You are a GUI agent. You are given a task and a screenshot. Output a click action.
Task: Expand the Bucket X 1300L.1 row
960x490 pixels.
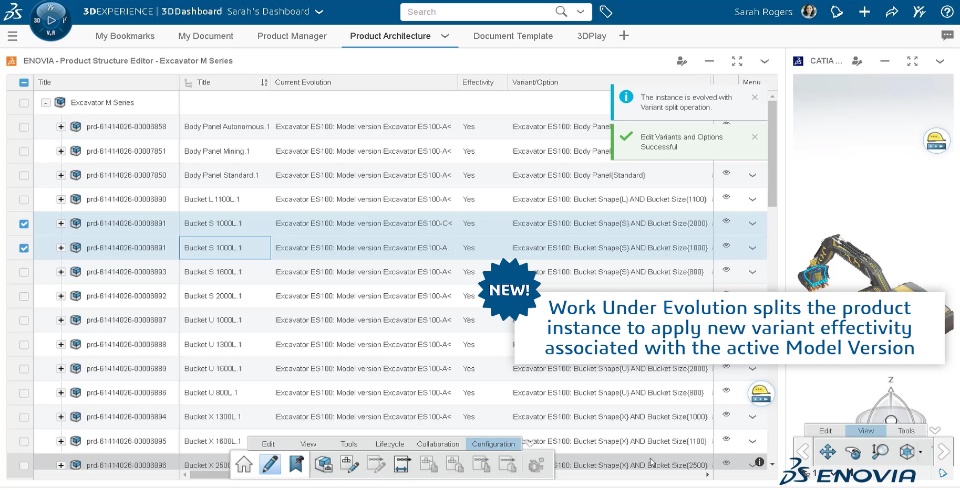(x=61, y=417)
